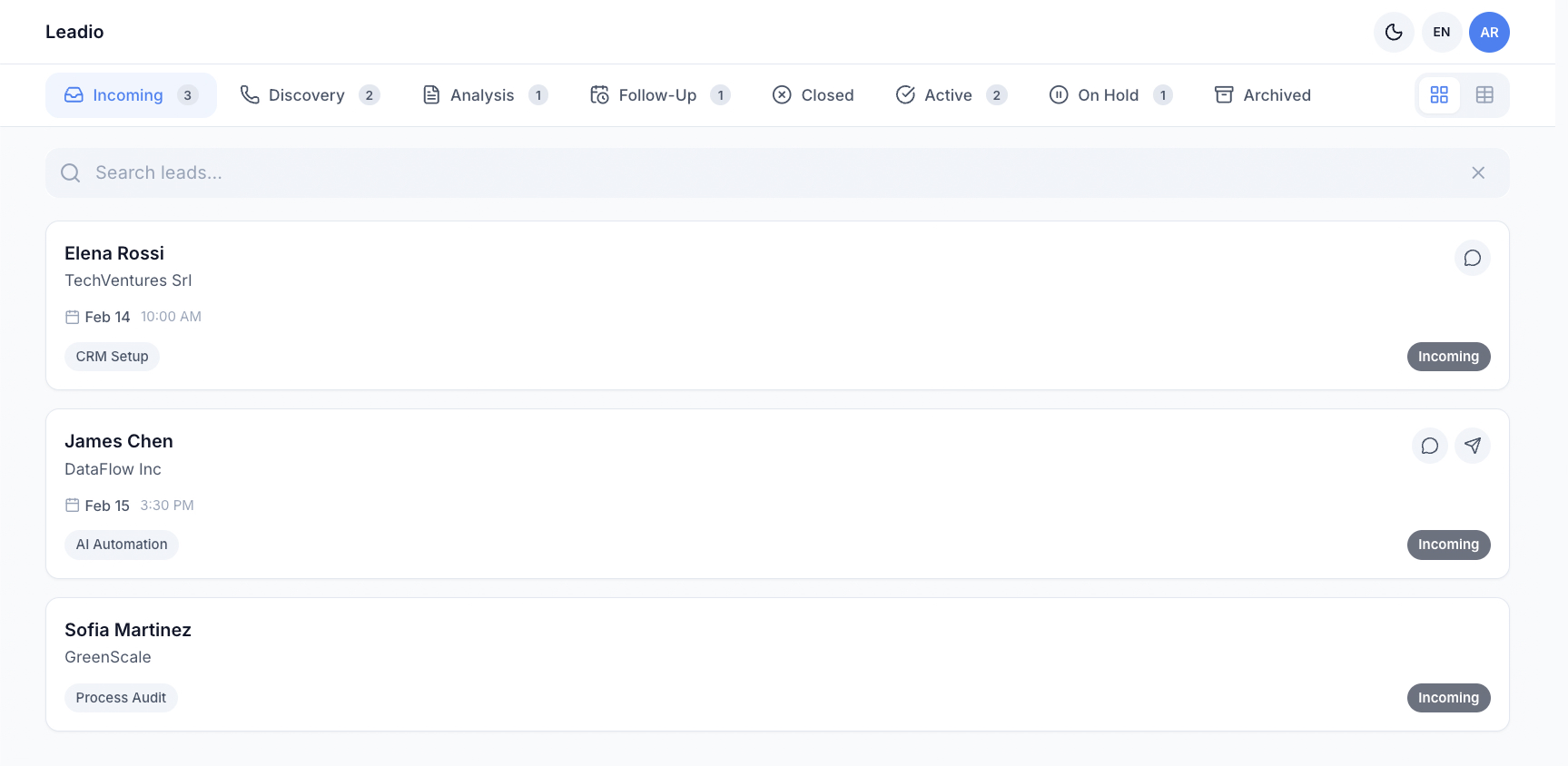Click the CRM Setup tag
The image size is (1568, 766).
(x=113, y=357)
